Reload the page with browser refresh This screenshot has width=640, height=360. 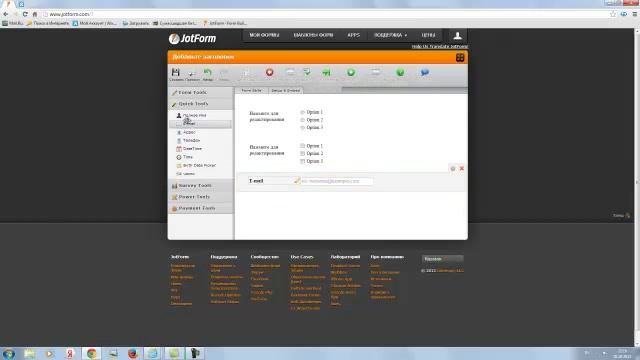click(x=25, y=14)
